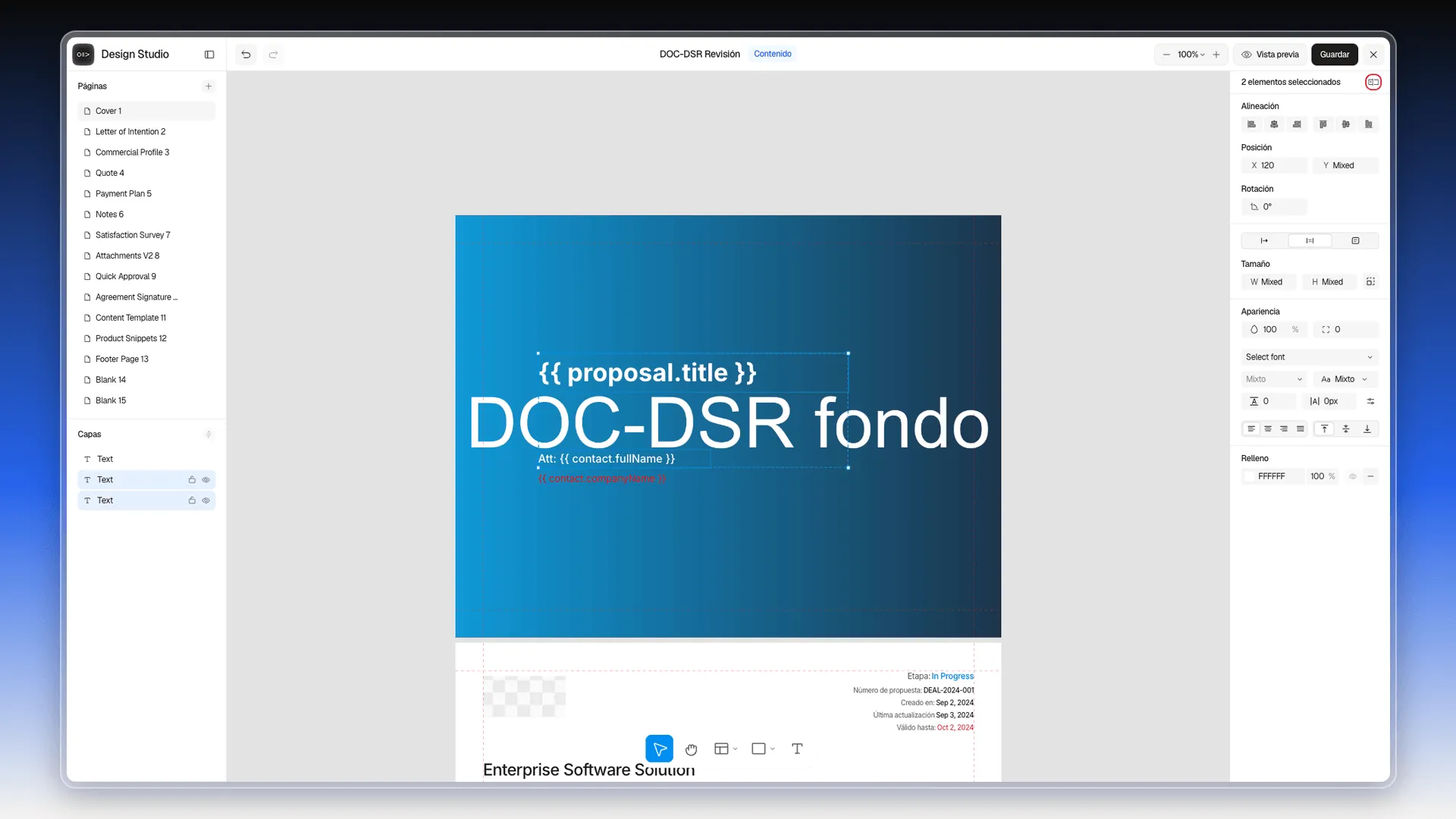Align selected elements to the left
The height and width of the screenshot is (819, 1456).
1251,124
